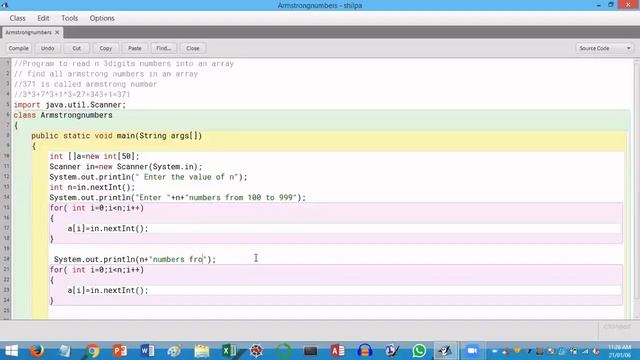Image resolution: width=640 pixels, height=360 pixels.
Task: Click the Paste button
Action: [x=135, y=48]
